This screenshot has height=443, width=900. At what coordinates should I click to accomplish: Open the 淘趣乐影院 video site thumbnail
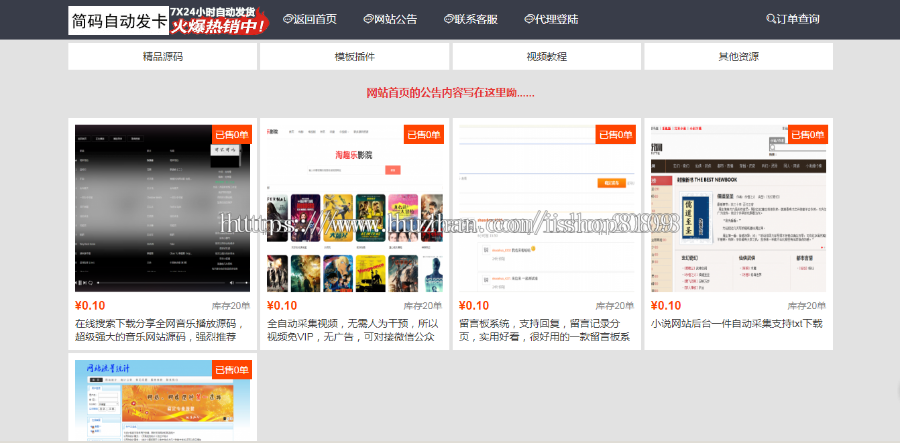pos(355,208)
